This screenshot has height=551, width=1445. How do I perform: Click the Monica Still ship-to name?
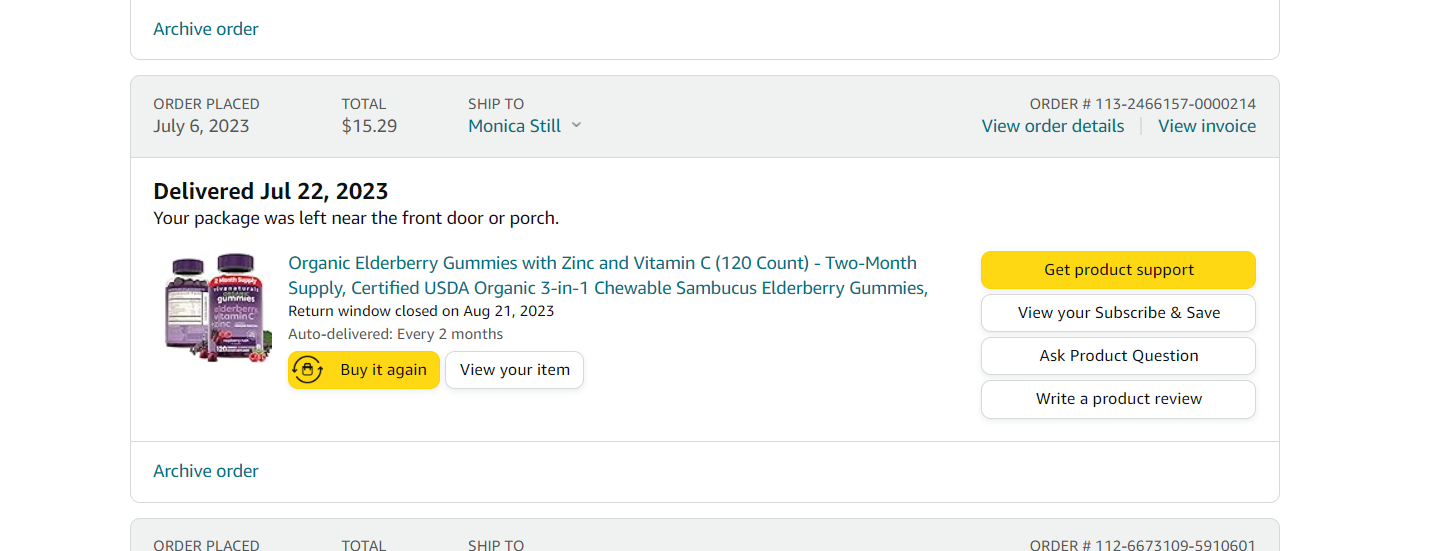pos(514,126)
